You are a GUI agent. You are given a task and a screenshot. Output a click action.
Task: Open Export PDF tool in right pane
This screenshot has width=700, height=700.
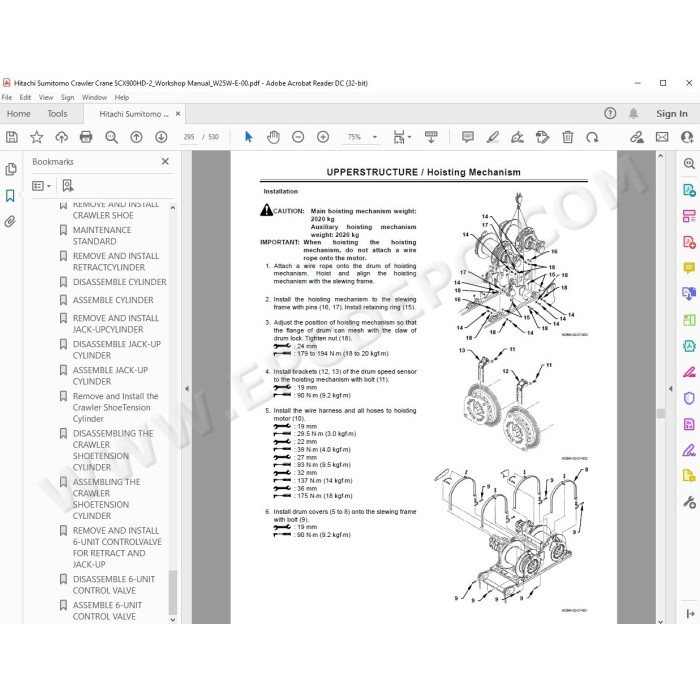689,190
